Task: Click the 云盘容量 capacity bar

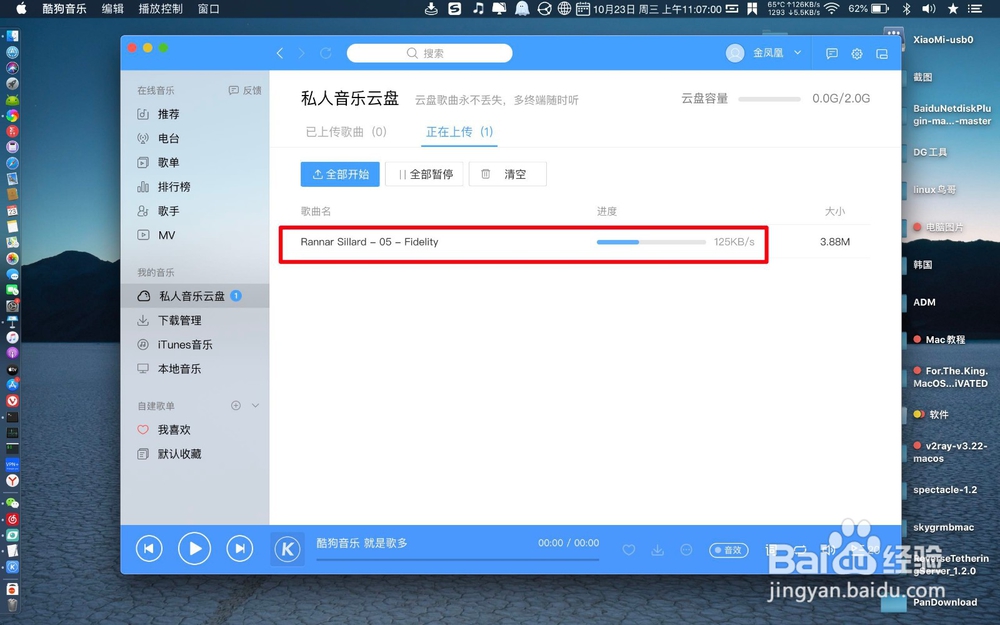Action: coord(769,99)
